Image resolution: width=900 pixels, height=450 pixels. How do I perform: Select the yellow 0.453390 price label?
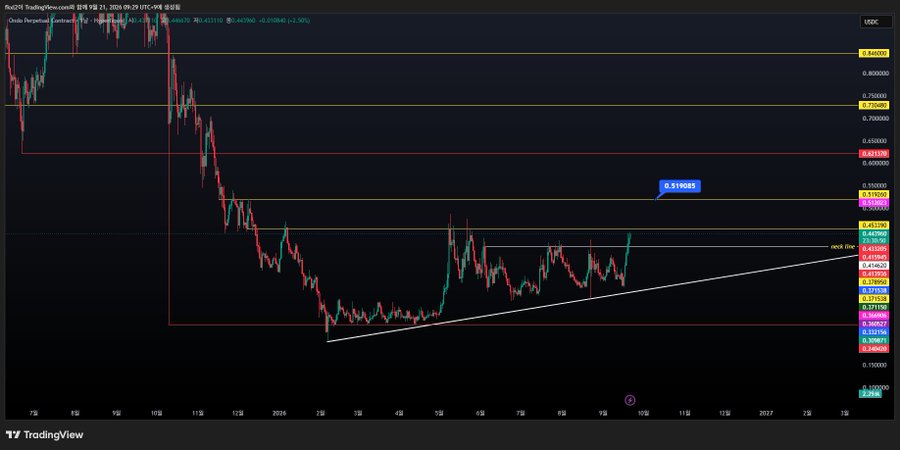coord(873,225)
